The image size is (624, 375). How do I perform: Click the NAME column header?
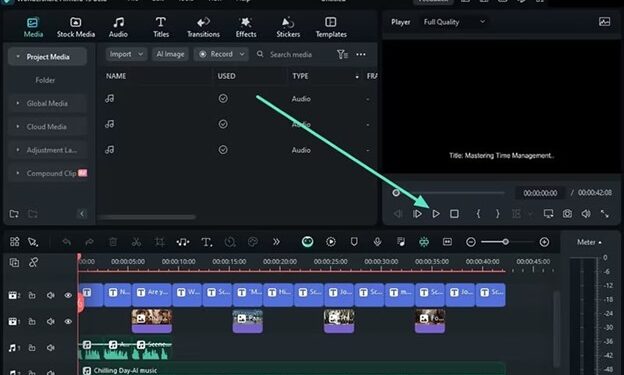pyautogui.click(x=116, y=76)
